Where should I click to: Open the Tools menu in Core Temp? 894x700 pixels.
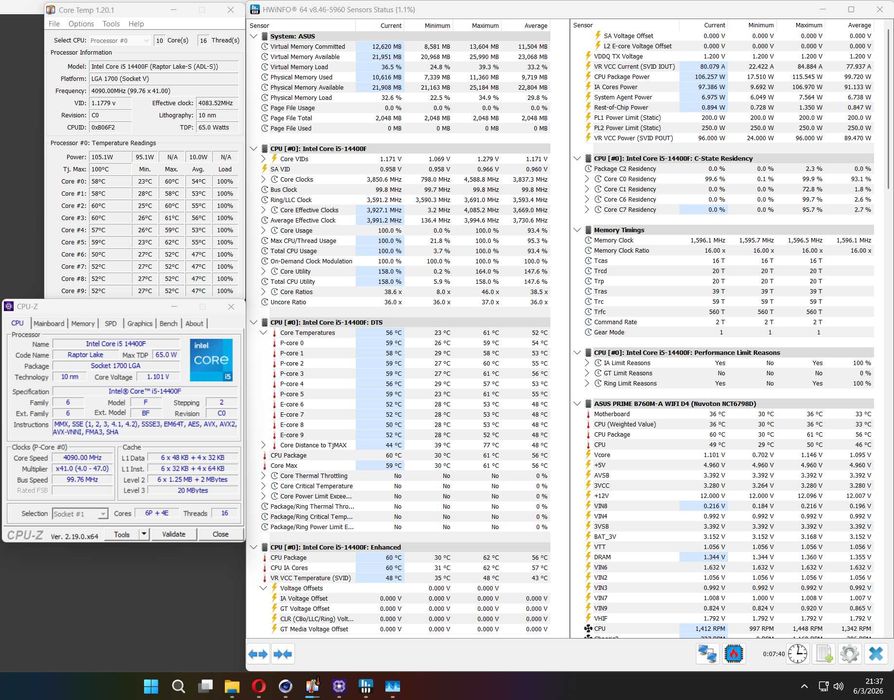click(111, 24)
